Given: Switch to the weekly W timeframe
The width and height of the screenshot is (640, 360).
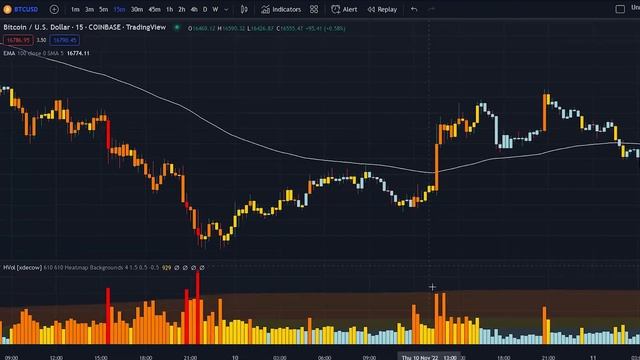Looking at the screenshot, I should click(215, 9).
